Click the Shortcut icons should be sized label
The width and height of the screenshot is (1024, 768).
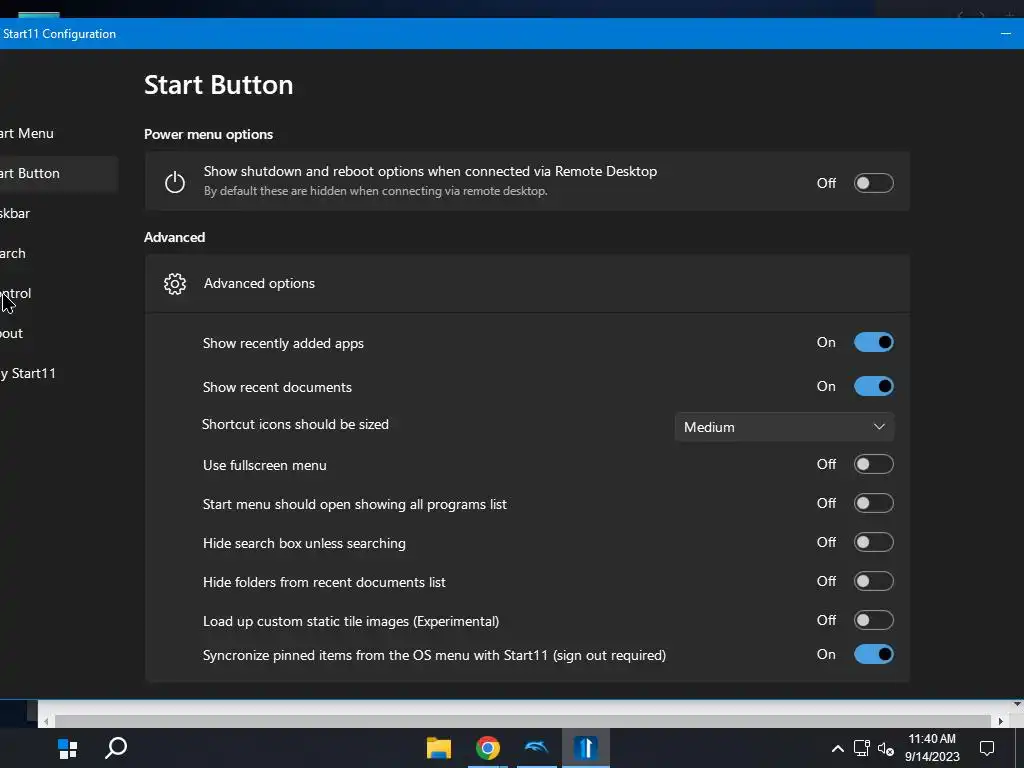[295, 424]
